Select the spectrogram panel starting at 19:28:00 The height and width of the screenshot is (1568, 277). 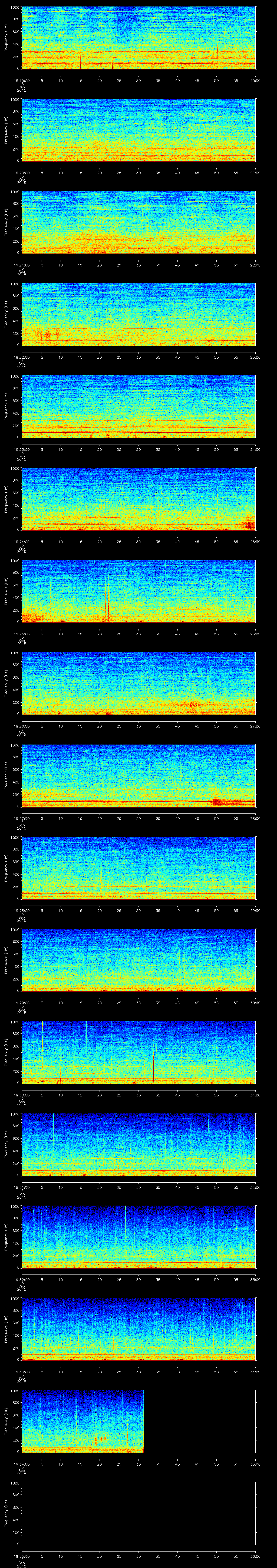click(x=138, y=868)
